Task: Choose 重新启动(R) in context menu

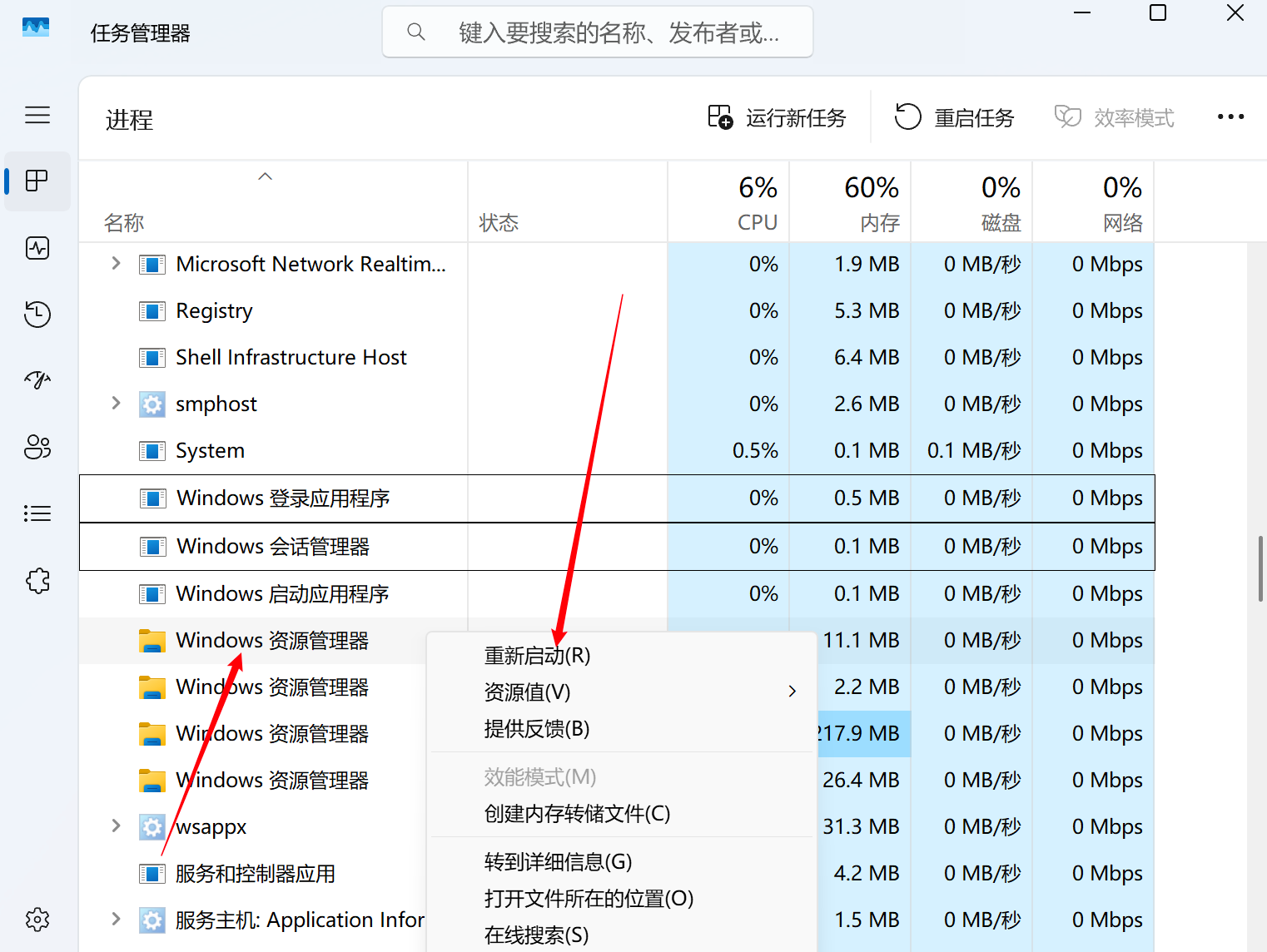Action: click(x=621, y=656)
